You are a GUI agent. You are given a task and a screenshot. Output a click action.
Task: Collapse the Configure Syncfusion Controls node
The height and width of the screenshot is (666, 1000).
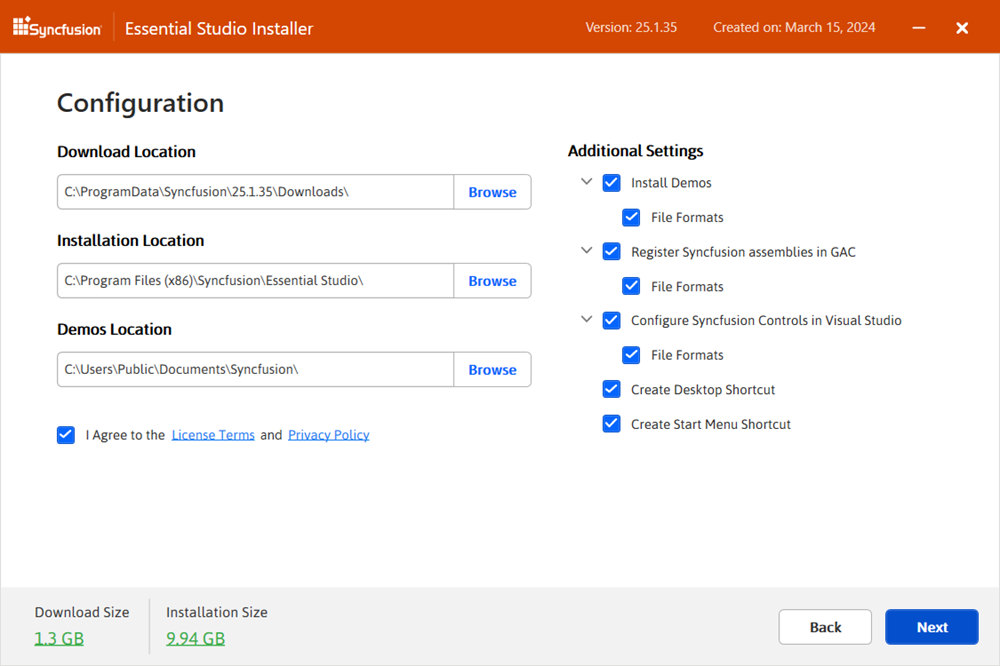587,320
